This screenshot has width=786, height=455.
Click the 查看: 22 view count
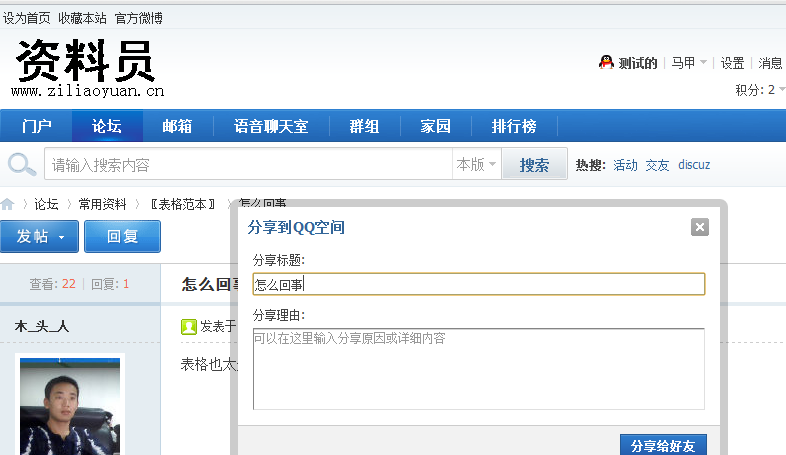(53, 284)
